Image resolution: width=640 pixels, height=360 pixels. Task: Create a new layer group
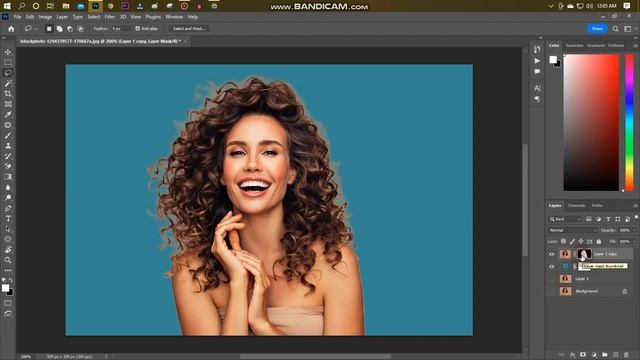[x=604, y=355]
